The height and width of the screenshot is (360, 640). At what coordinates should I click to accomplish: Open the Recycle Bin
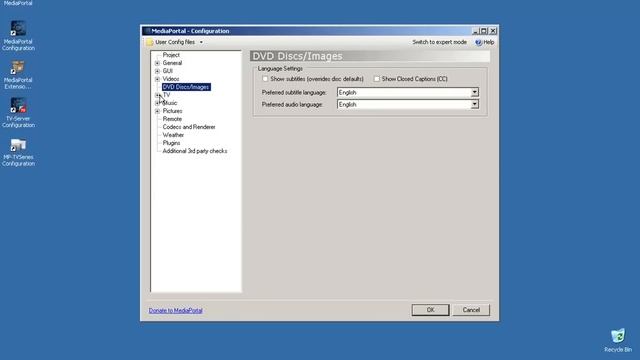pos(618,340)
